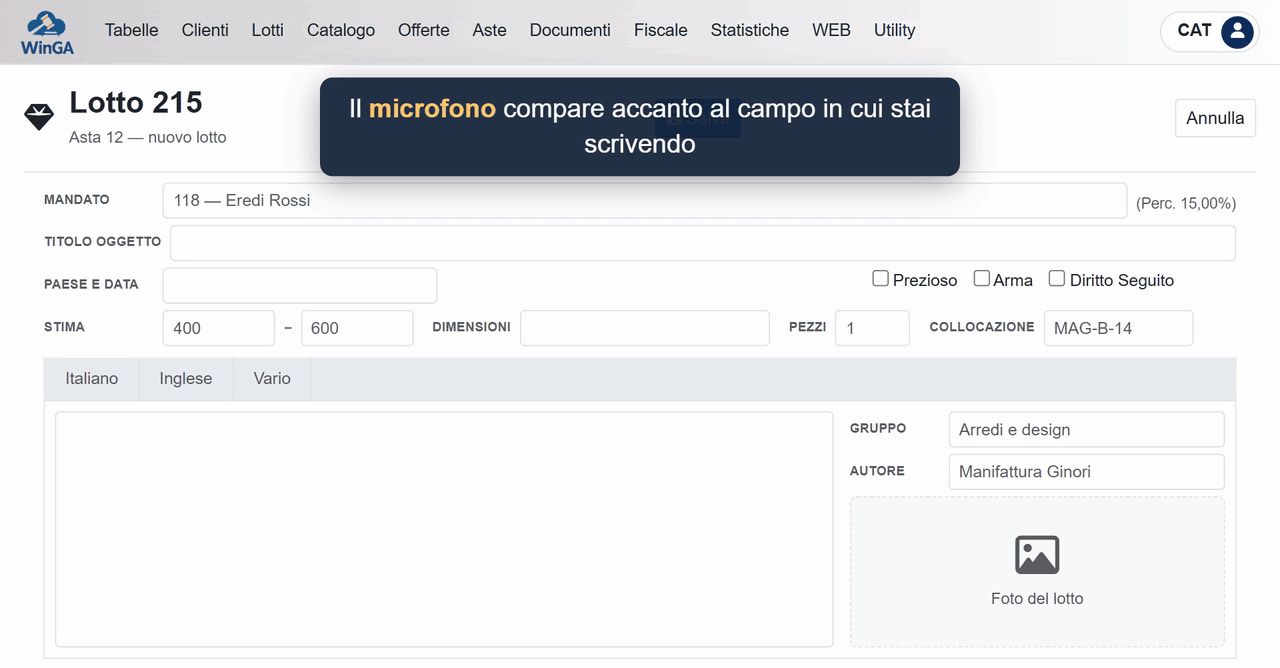This screenshot has height=668, width=1280.
Task: Click the Mandato field with Eredi Rossi
Action: [x=645, y=200]
